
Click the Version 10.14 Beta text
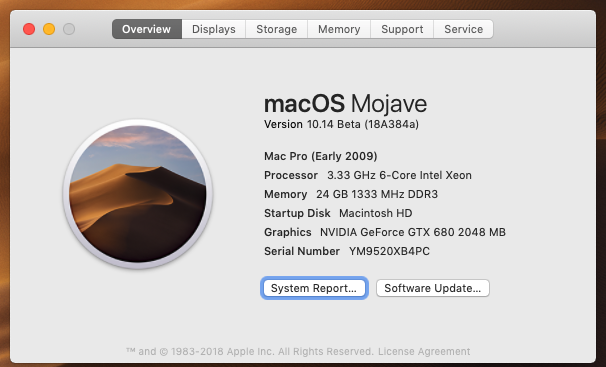click(341, 124)
